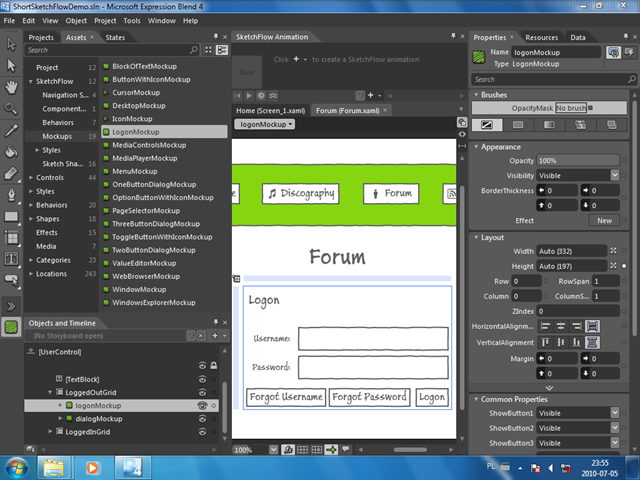Open the Visibility dropdown in Appearance
This screenshot has width=640, height=480.
click(x=578, y=176)
